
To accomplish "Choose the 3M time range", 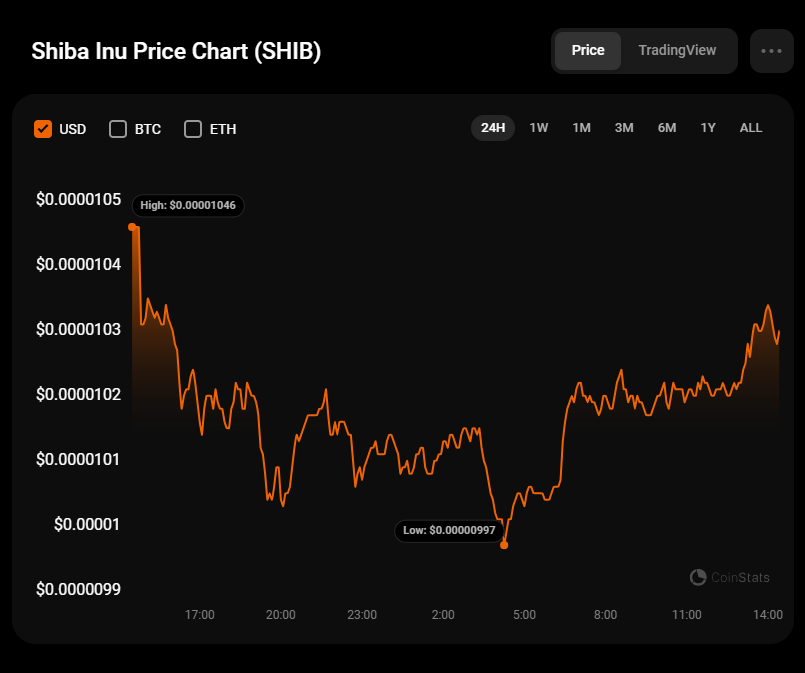I will click(x=624, y=128).
